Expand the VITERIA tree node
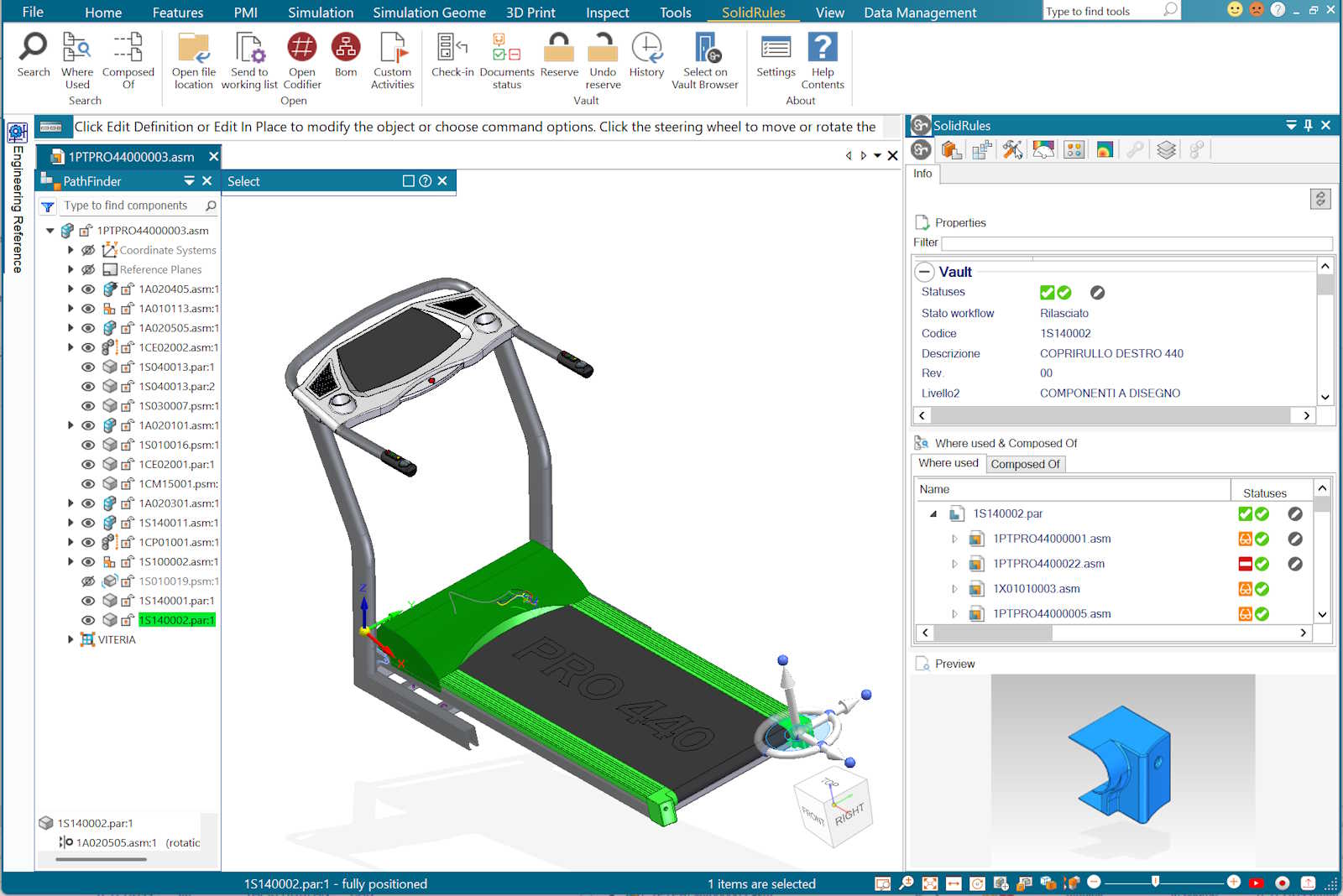Image resolution: width=1343 pixels, height=896 pixels. coord(71,639)
